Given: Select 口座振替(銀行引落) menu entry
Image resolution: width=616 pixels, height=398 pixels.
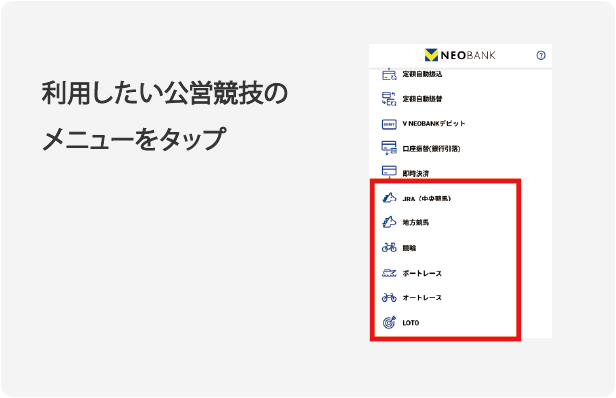Looking at the screenshot, I should [x=431, y=149].
